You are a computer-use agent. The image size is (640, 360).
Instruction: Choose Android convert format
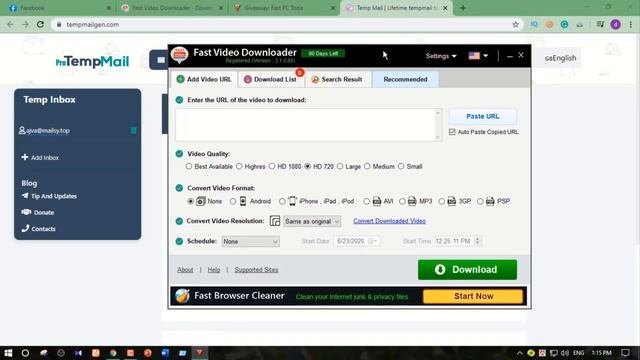(233, 201)
